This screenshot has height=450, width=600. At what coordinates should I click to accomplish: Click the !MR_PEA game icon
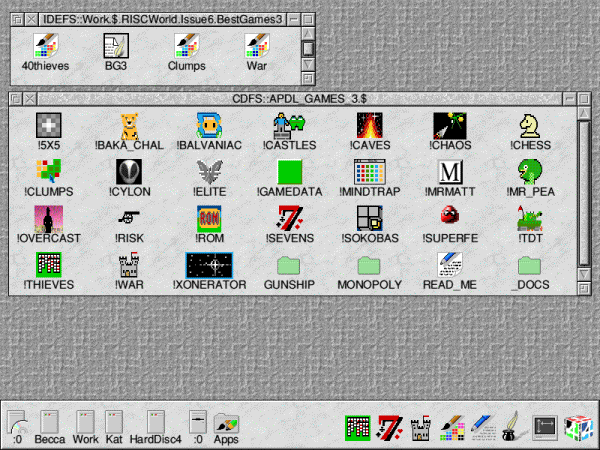pos(529,172)
